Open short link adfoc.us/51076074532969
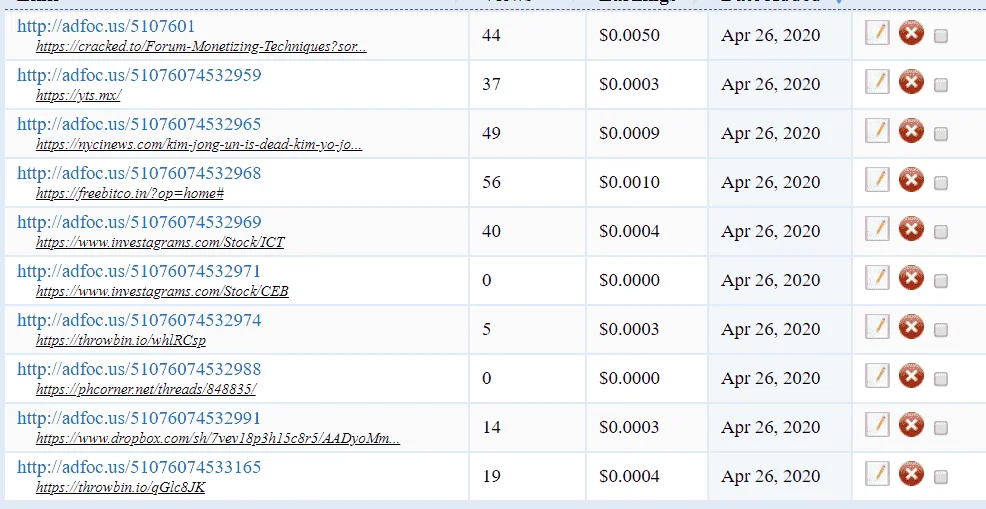 pyautogui.click(x=139, y=222)
